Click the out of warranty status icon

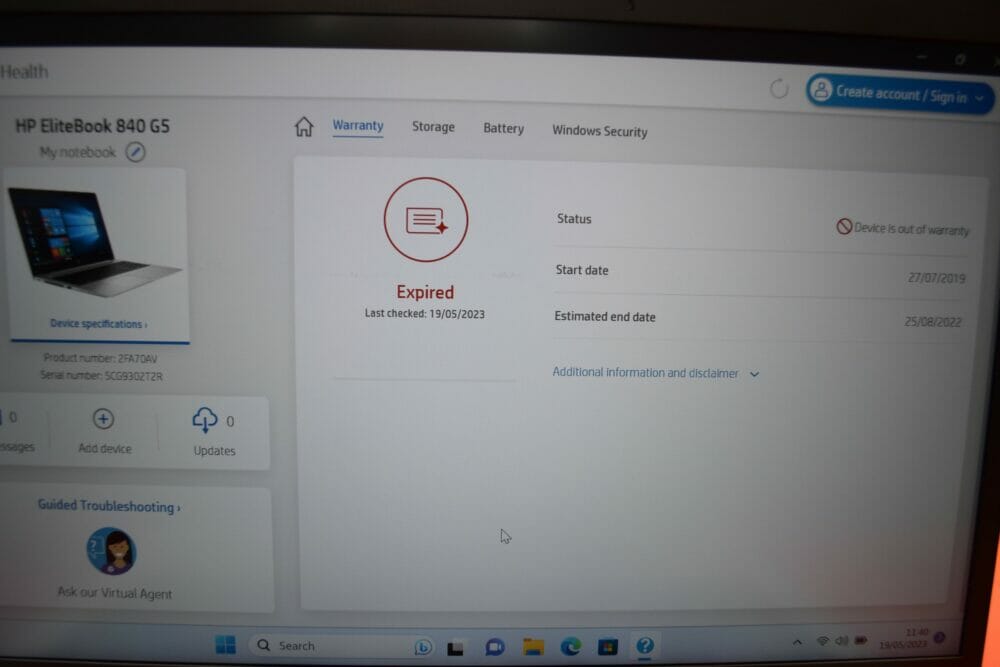pos(844,226)
